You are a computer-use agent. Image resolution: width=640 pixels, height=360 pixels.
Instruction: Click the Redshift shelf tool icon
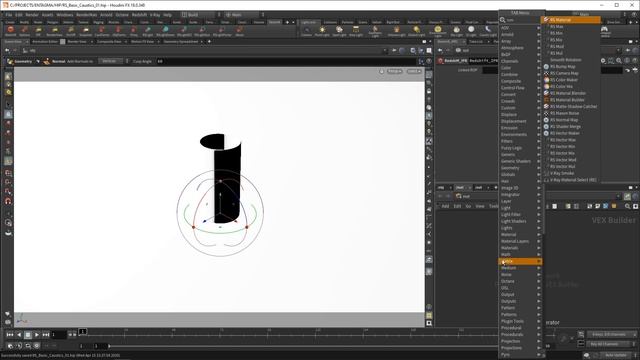click(x=11, y=31)
